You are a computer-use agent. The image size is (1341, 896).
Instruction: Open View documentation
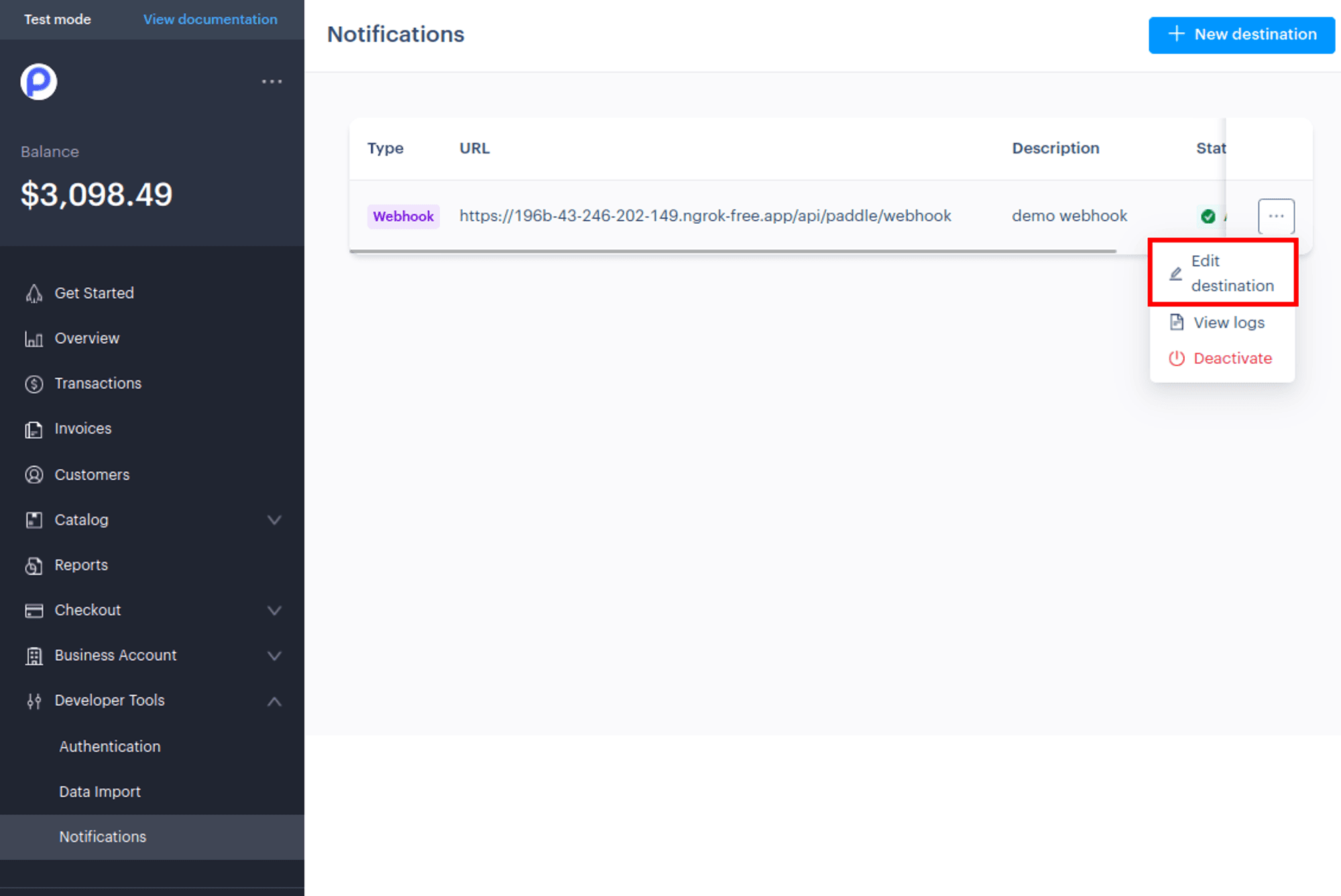pyautogui.click(x=210, y=19)
